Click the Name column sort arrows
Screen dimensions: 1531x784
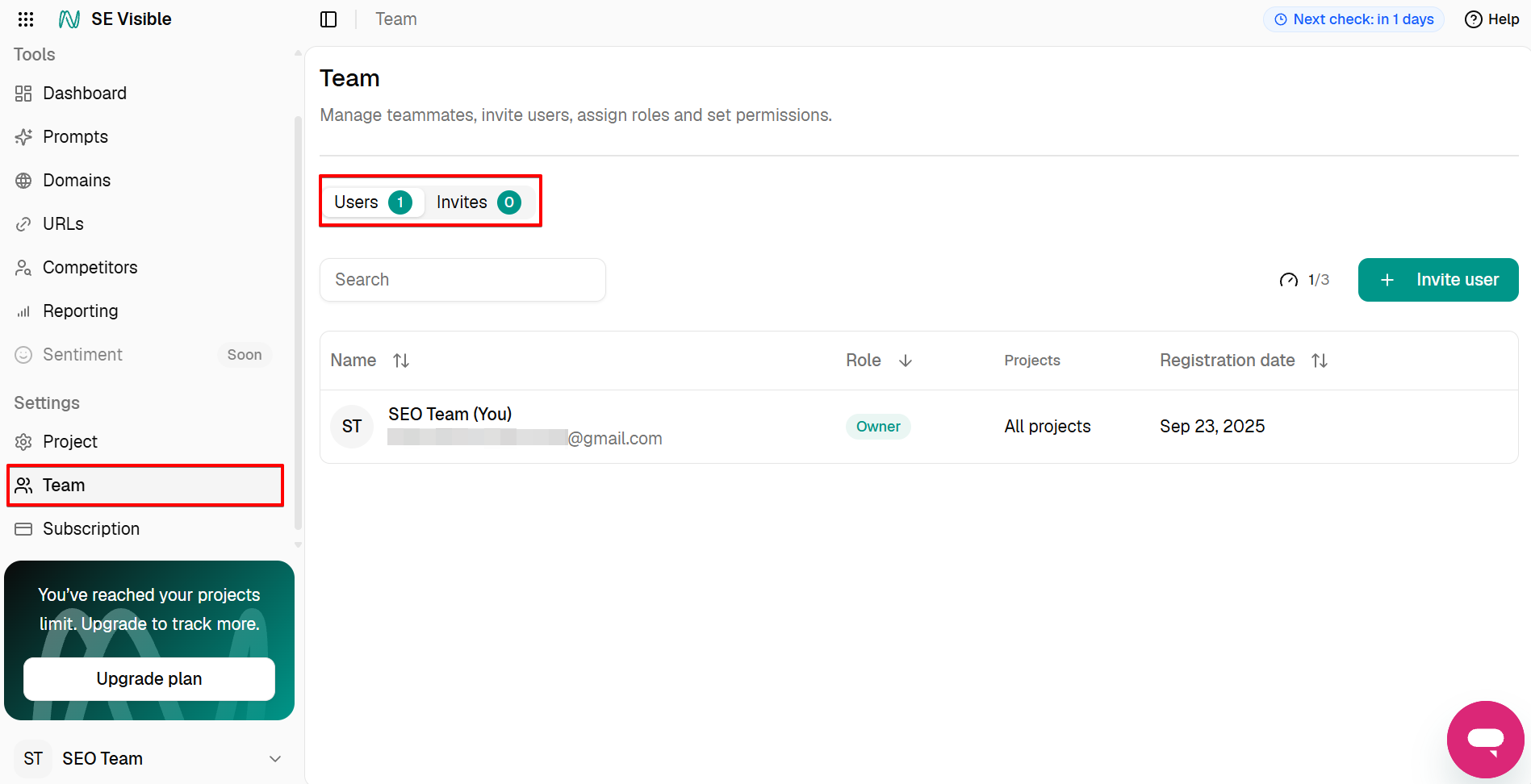coord(401,361)
